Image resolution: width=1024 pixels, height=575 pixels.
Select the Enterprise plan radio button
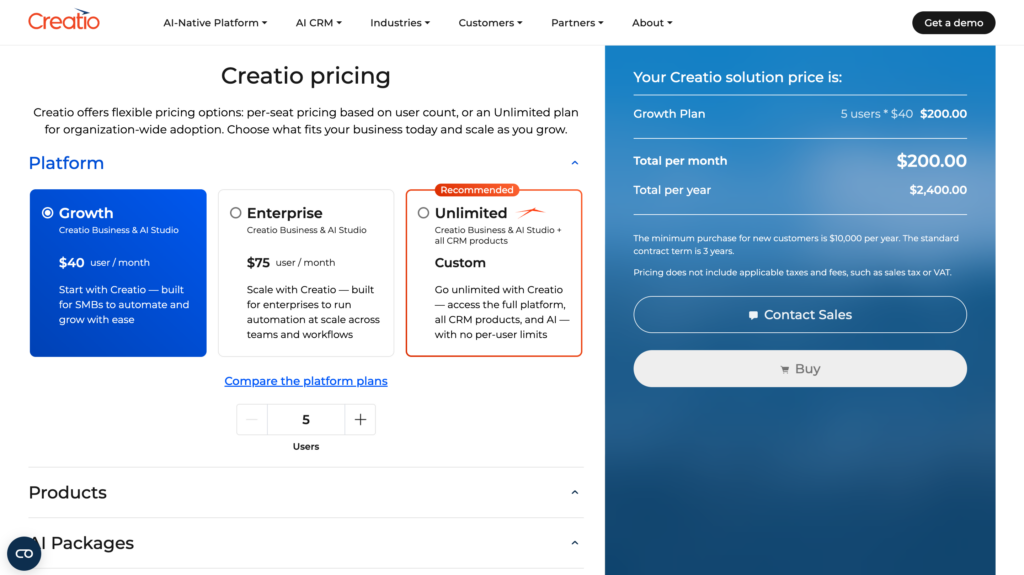pyautogui.click(x=236, y=213)
